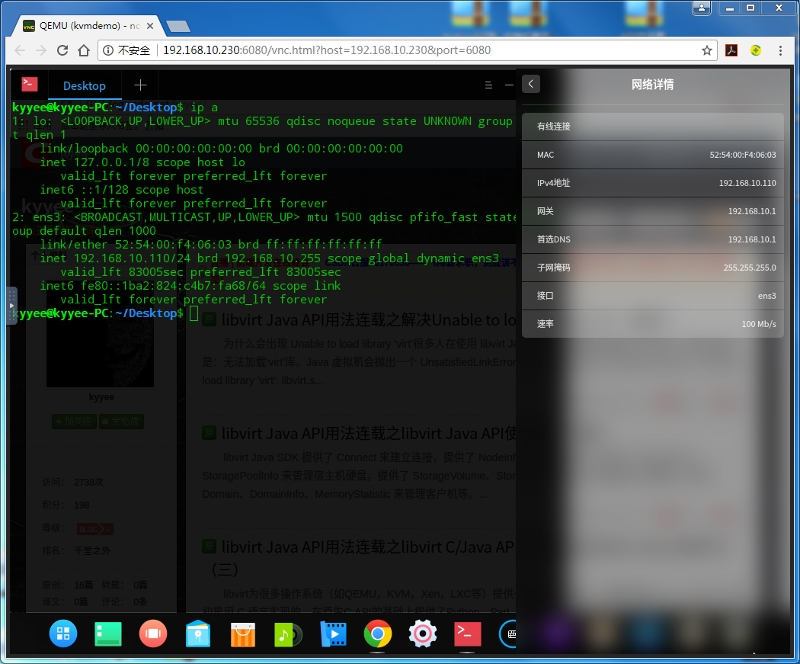Click the red terminal icon in title bar
Screen dimensions: 800x664
(30, 85)
